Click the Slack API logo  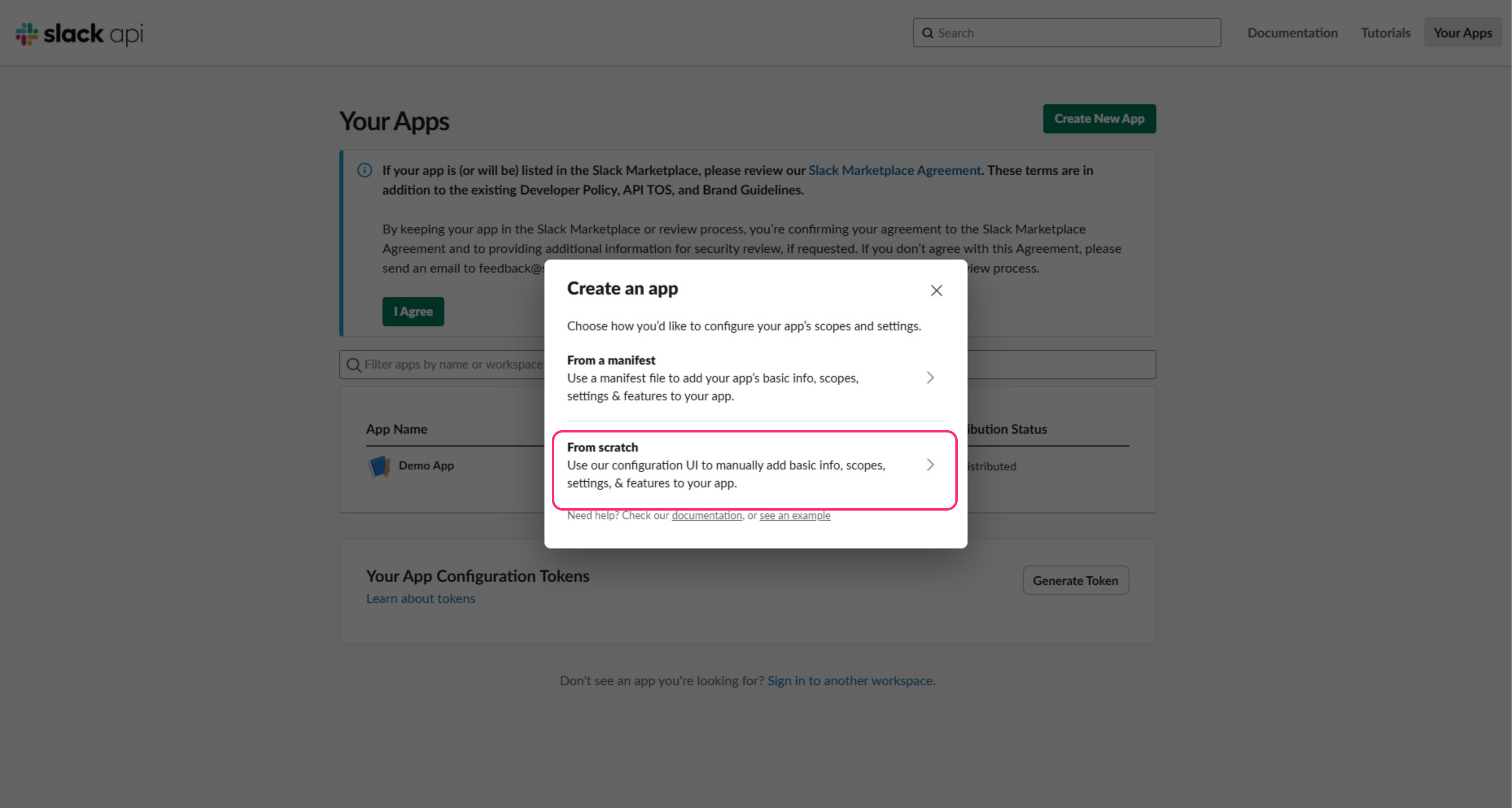79,33
